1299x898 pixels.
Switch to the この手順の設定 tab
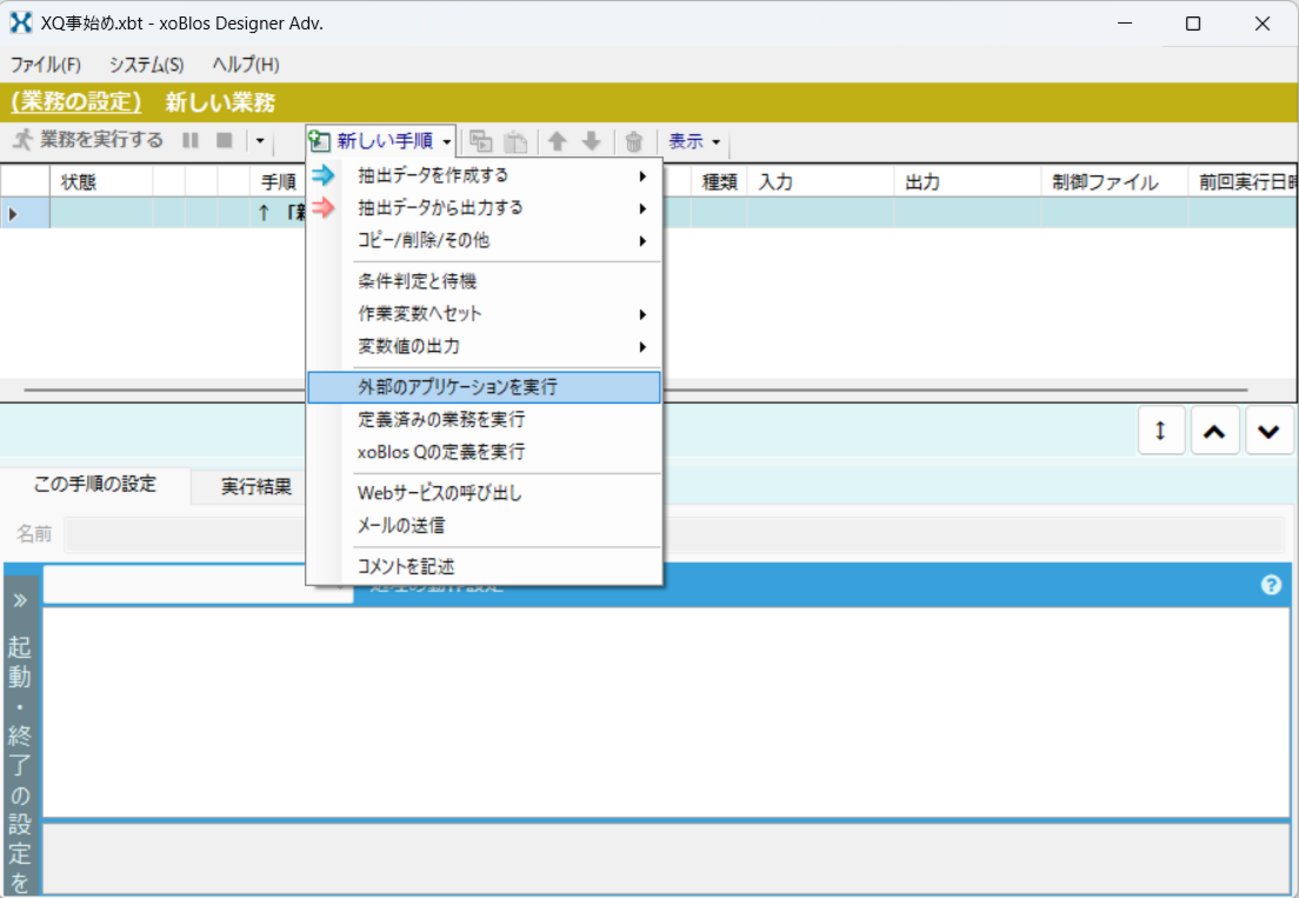(95, 485)
